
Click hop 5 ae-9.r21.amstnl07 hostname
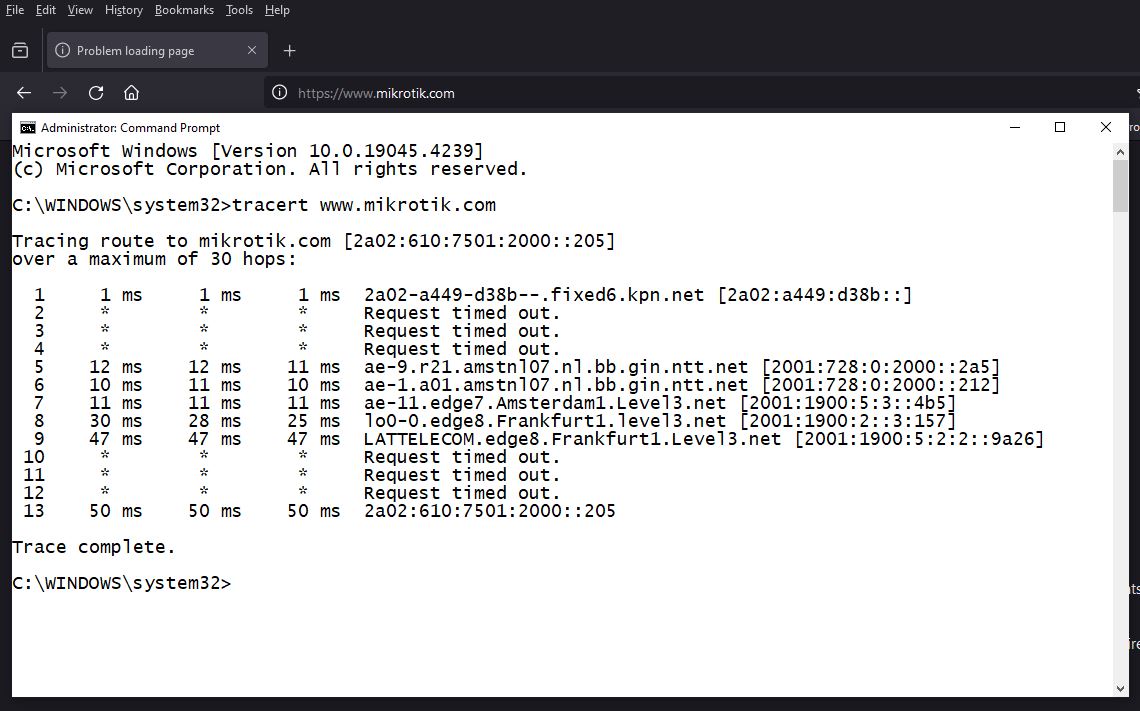click(x=555, y=367)
